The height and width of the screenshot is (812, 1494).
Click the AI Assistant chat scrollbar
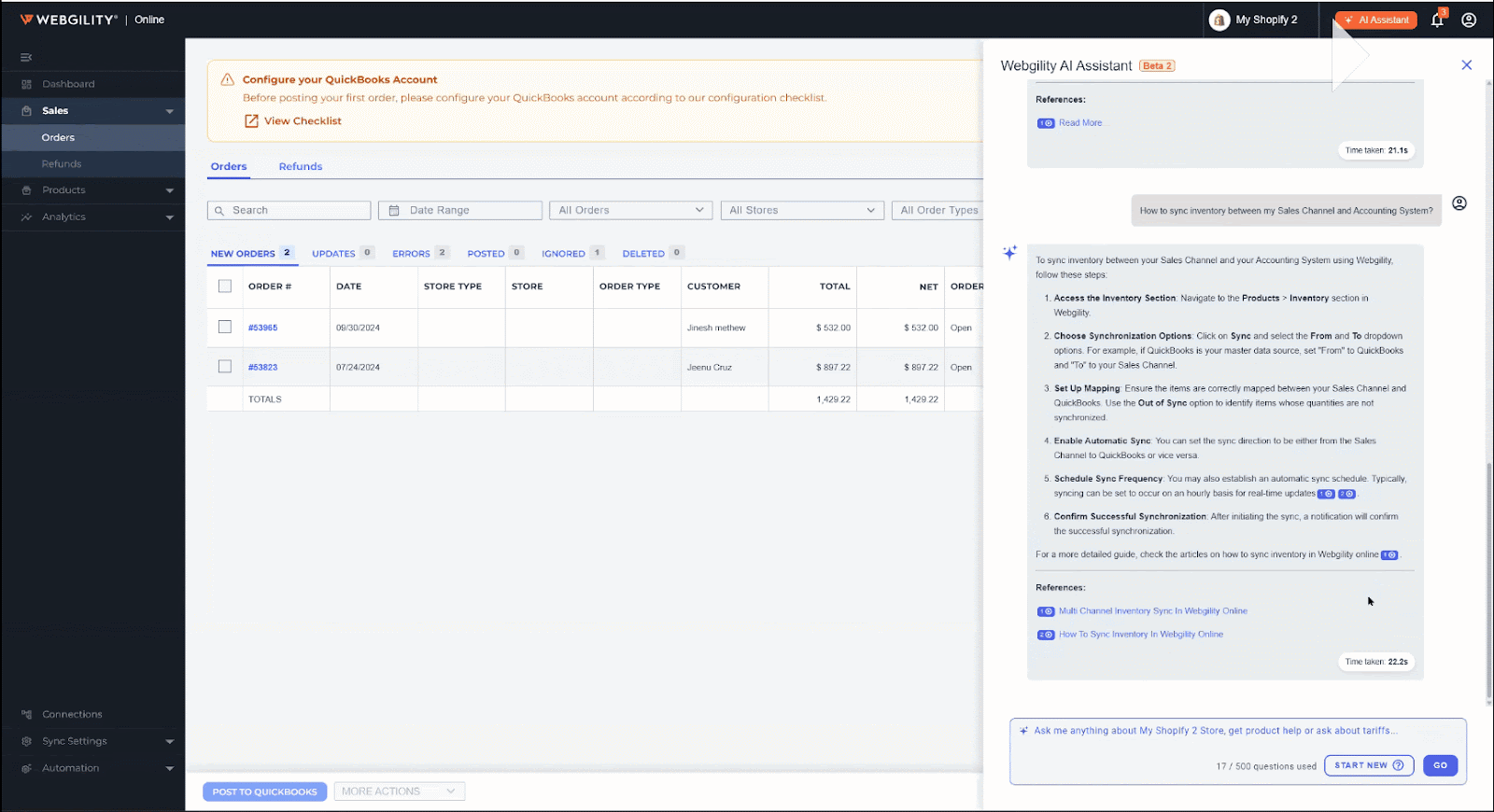pyautogui.click(x=1489, y=581)
